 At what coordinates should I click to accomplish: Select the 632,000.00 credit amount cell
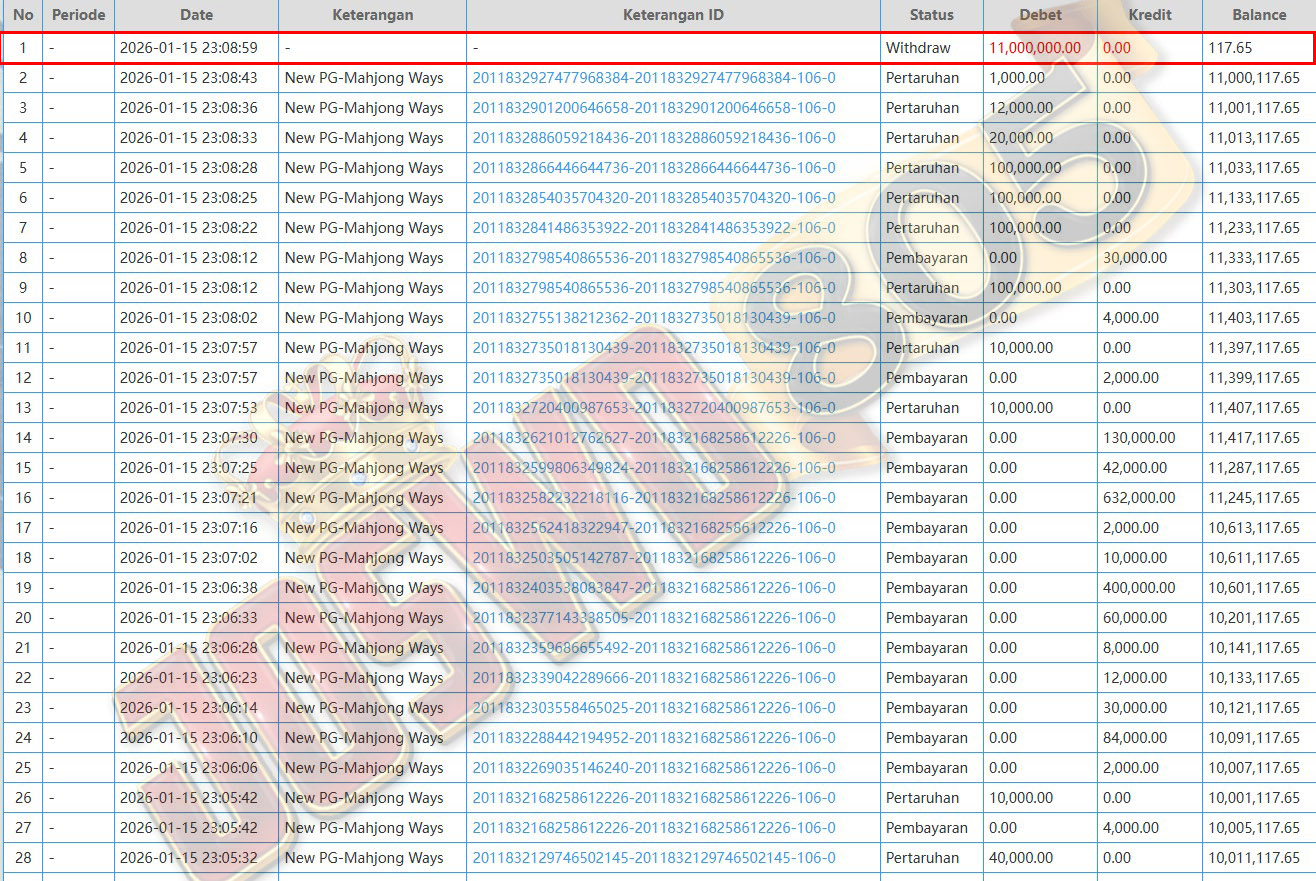[x=1139, y=498]
